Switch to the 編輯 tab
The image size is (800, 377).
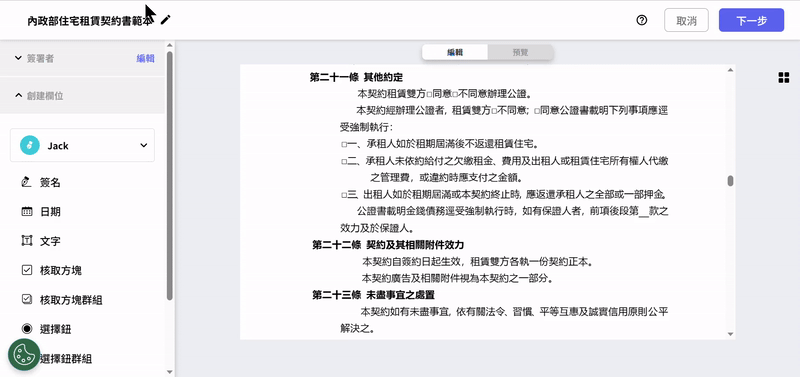tap(455, 53)
